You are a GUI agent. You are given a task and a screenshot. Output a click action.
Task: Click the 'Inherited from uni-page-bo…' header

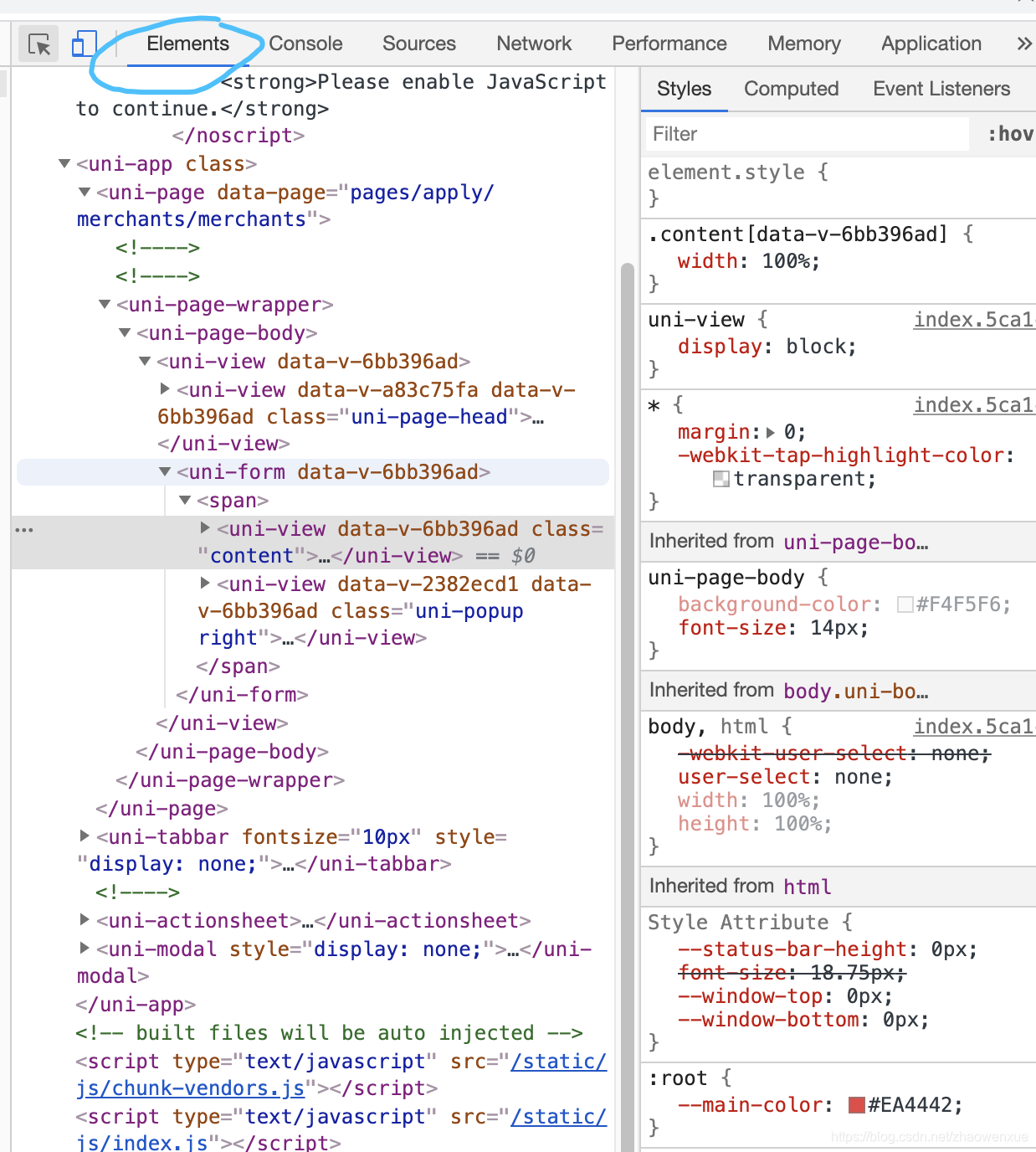(x=839, y=542)
